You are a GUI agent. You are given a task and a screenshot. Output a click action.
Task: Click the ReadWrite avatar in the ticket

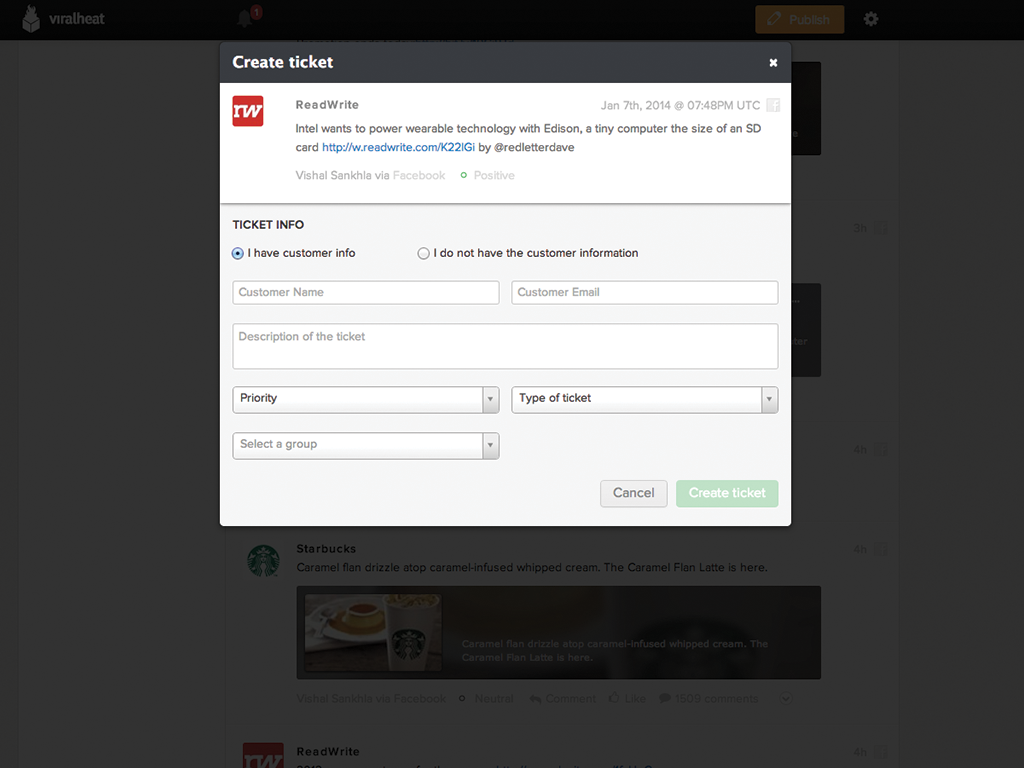248,111
